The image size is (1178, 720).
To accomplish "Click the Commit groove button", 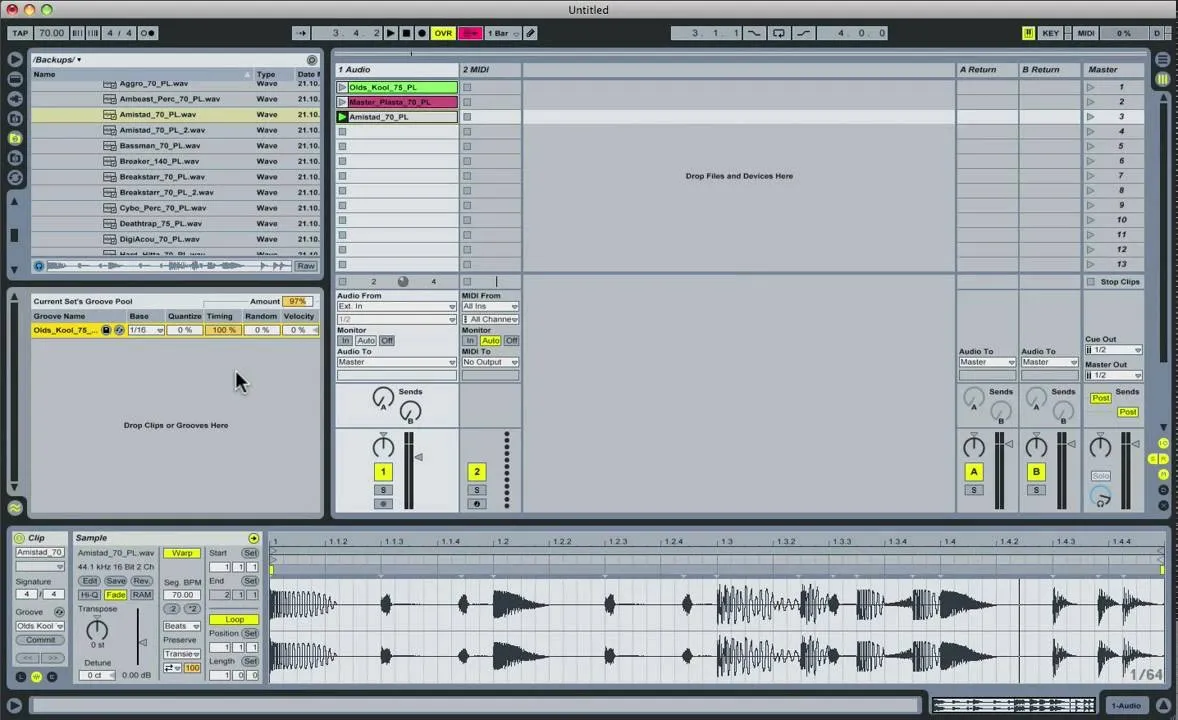I will (41, 640).
